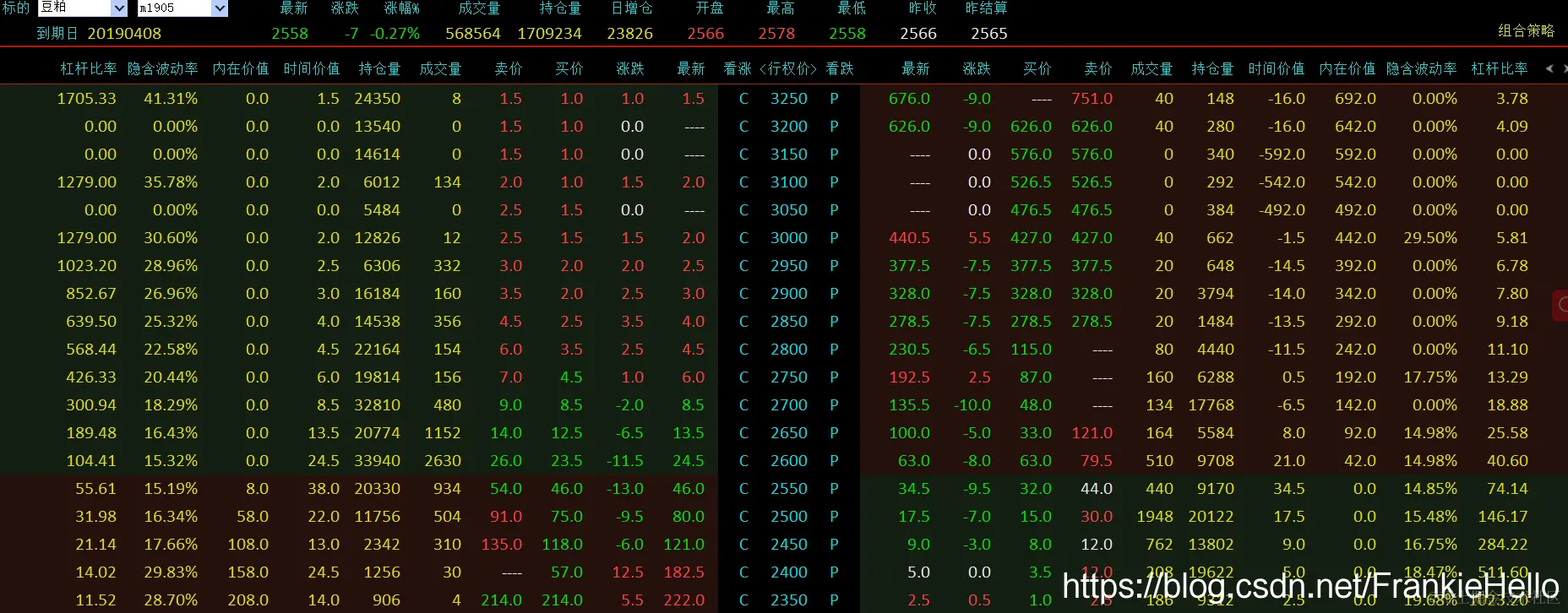Sort by call-side 隐含波动率 column header

163,68
